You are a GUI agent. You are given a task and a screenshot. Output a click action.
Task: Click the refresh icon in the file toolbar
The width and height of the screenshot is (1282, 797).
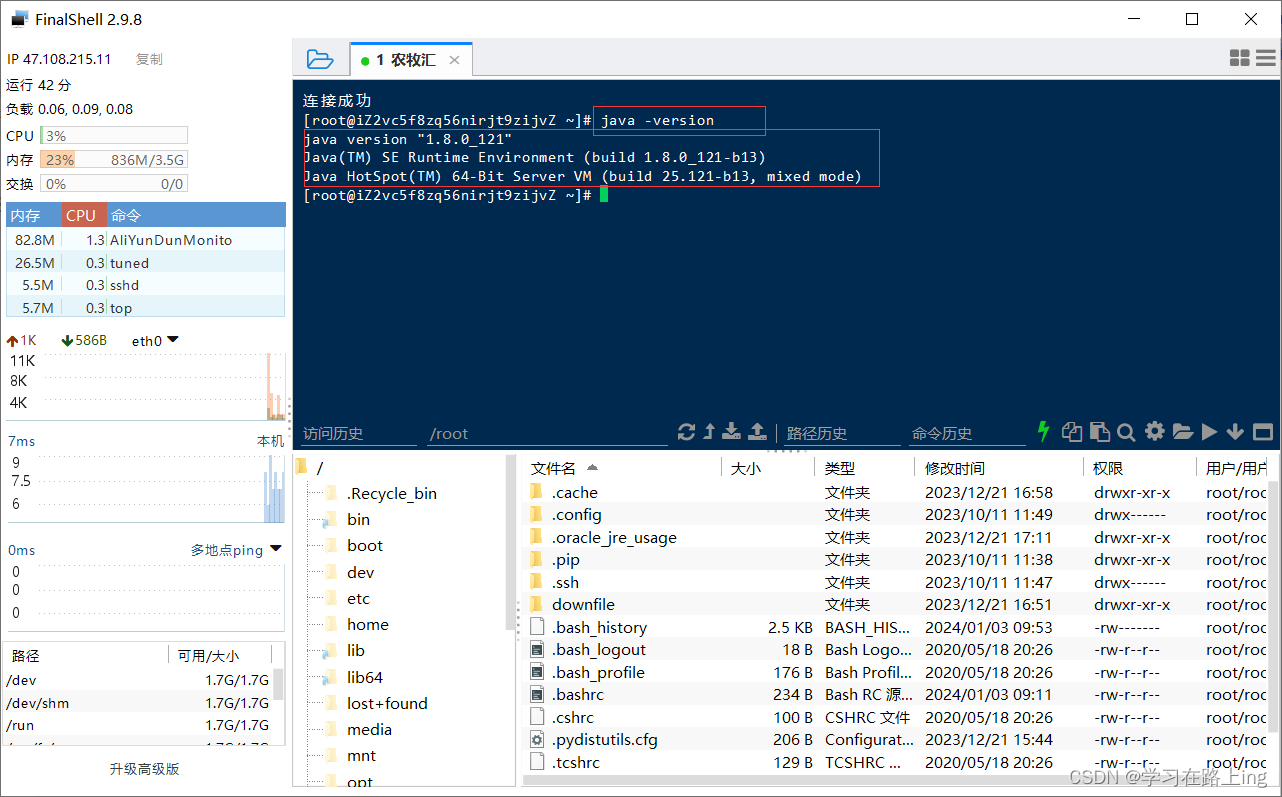686,431
